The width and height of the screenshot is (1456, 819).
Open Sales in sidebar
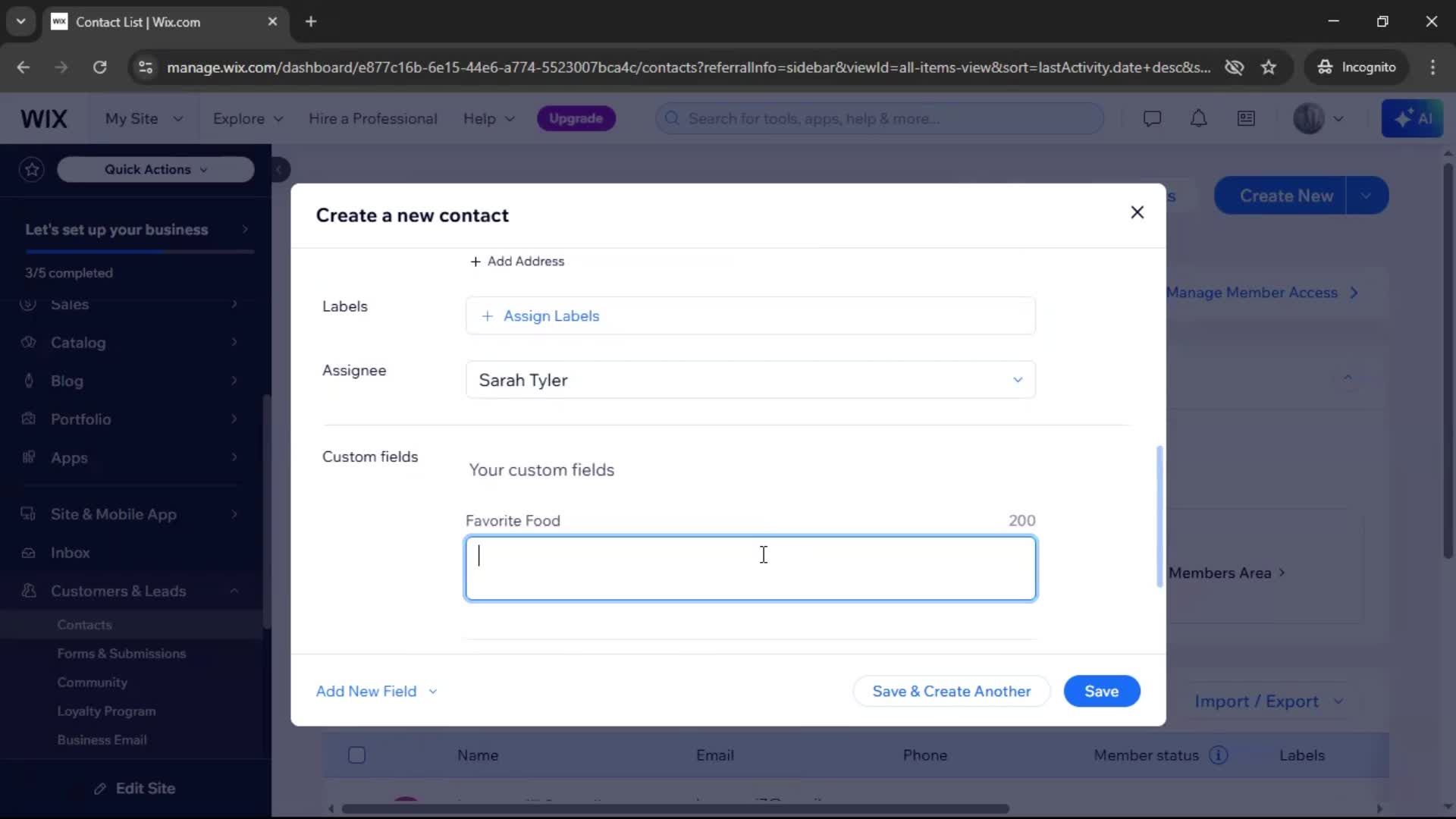point(70,304)
